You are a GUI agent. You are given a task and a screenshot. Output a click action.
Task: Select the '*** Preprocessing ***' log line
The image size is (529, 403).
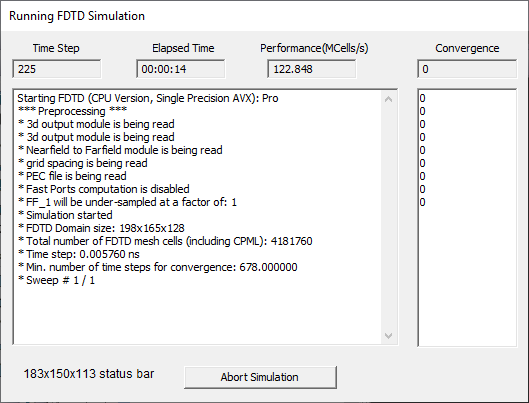tap(72, 111)
